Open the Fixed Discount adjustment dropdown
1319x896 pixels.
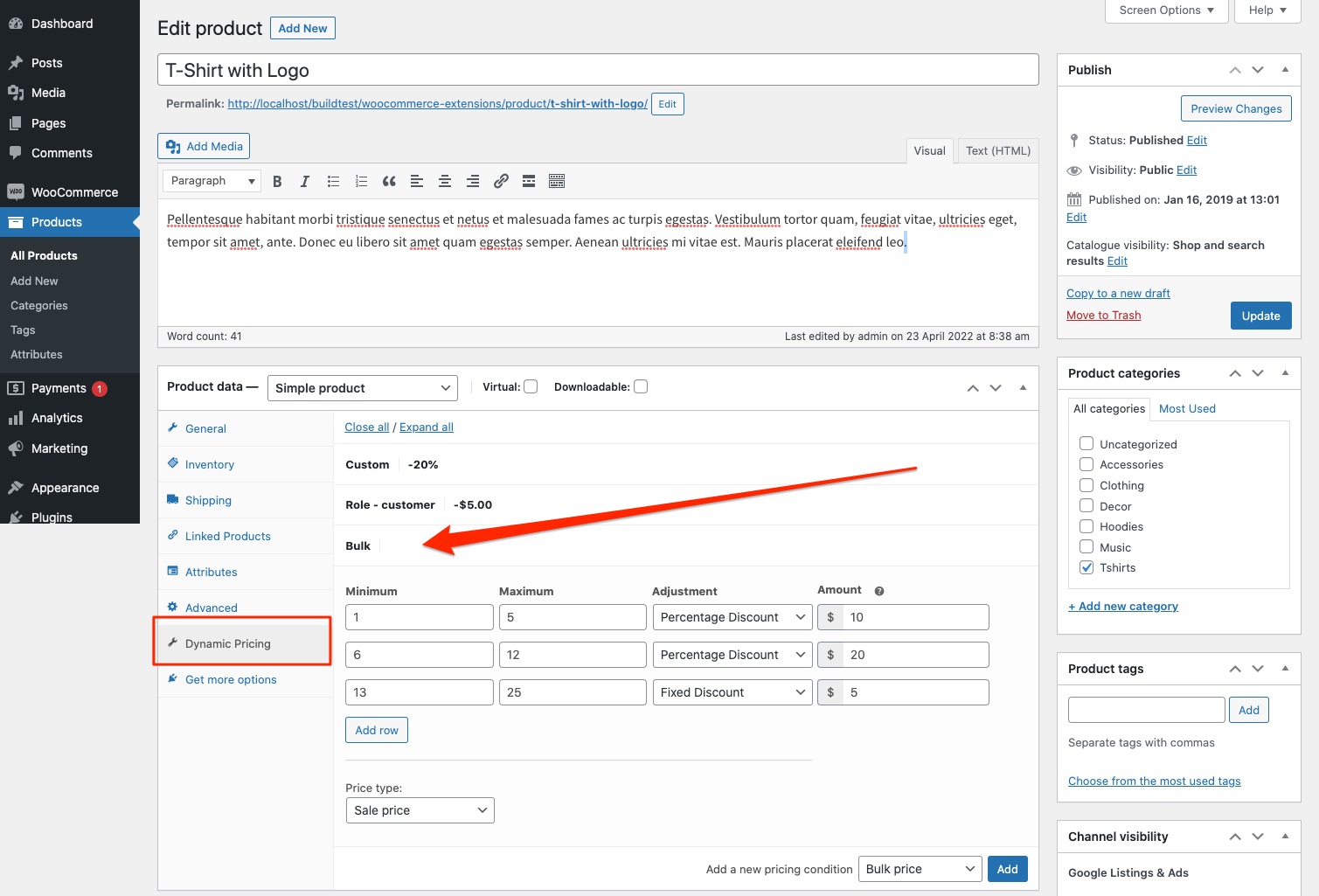coord(732,692)
